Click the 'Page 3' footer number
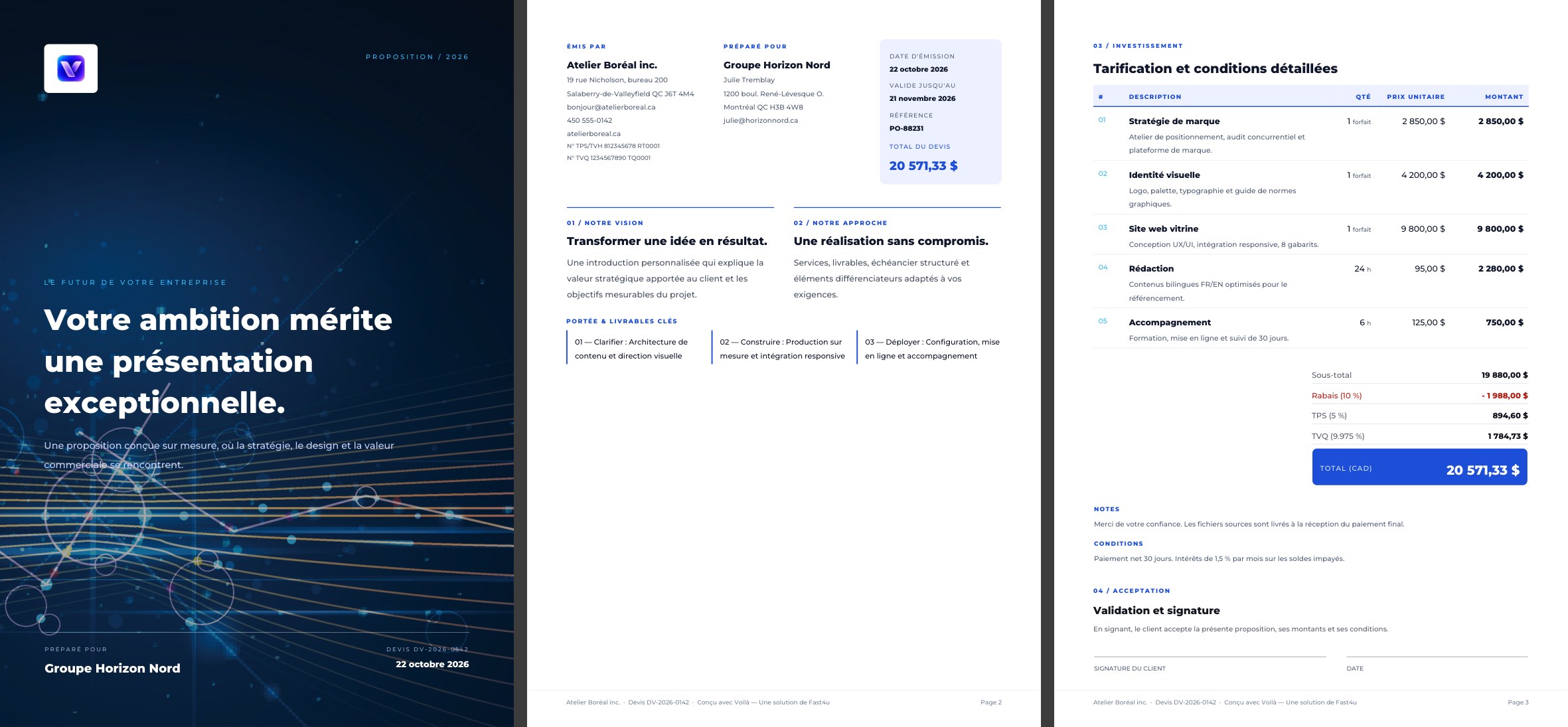The width and height of the screenshot is (1568, 727). pyautogui.click(x=1518, y=702)
